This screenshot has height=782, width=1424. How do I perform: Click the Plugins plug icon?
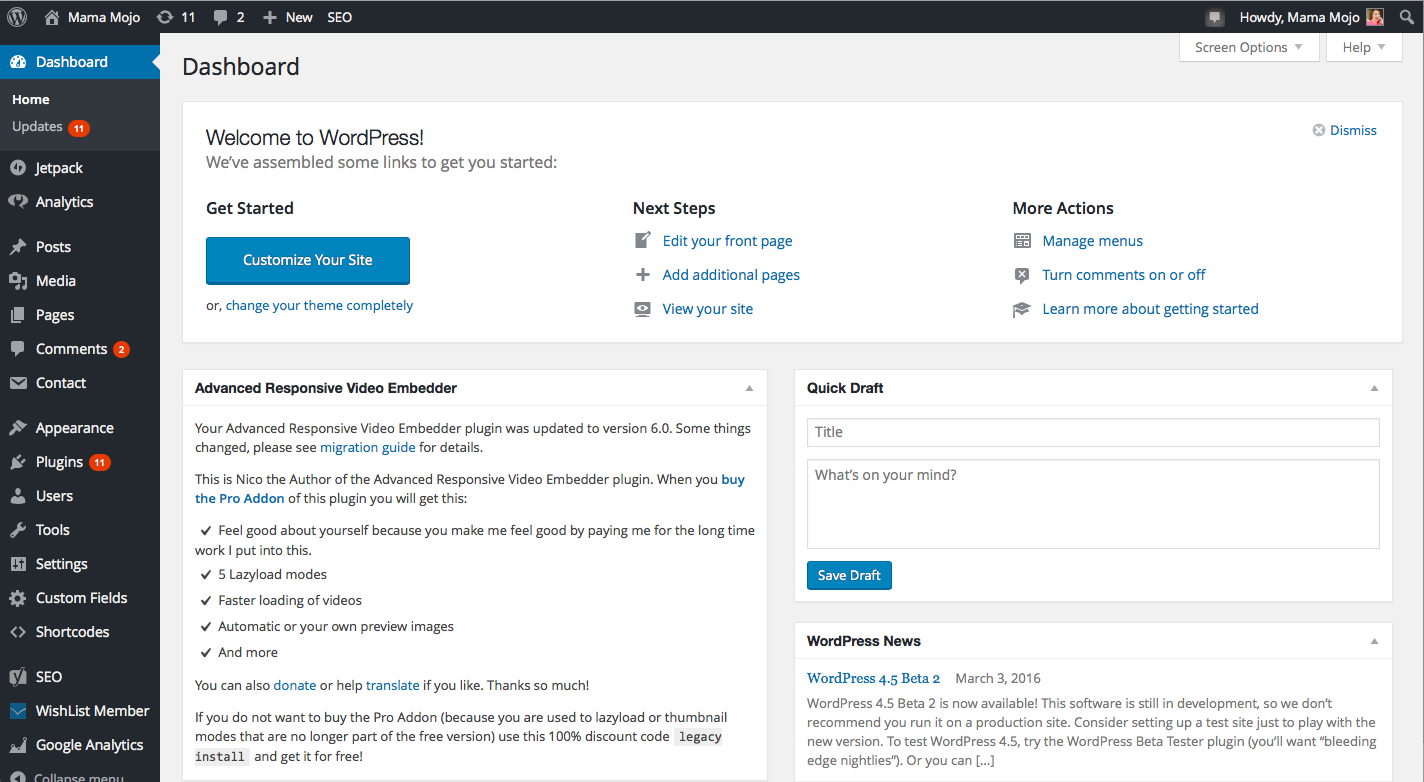18,462
